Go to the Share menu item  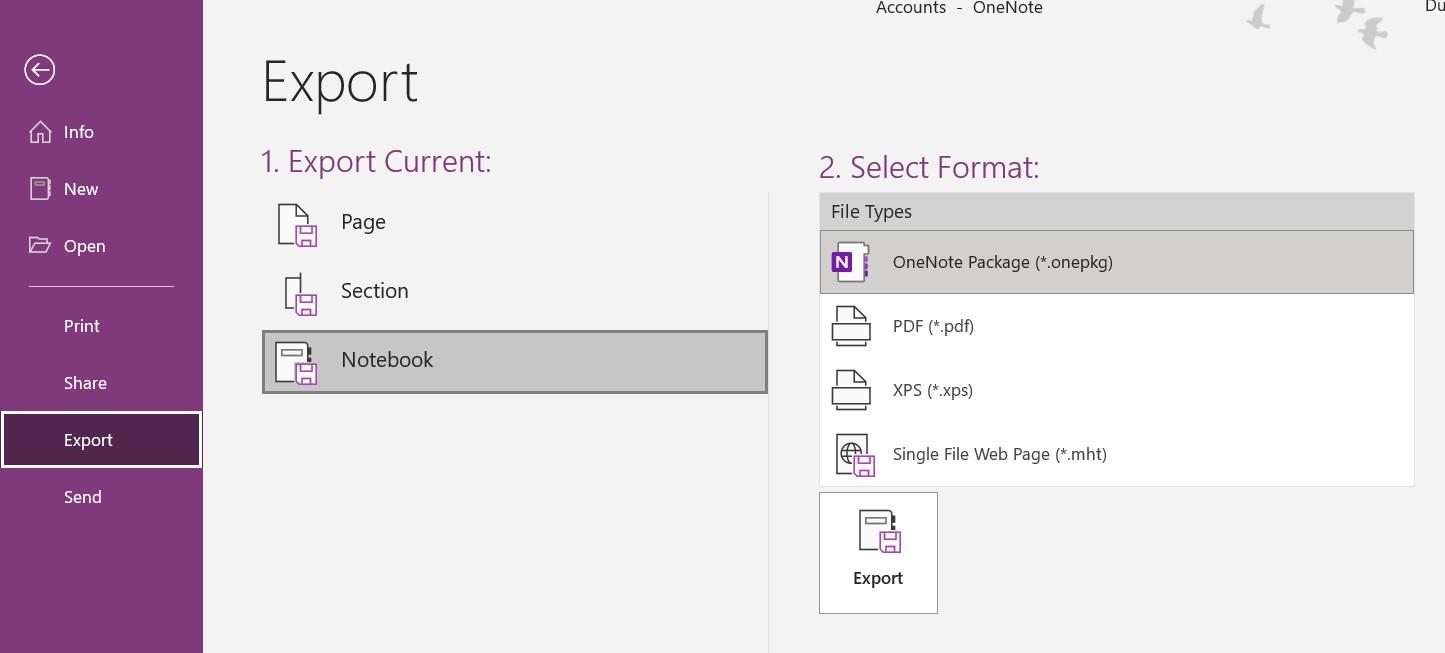85,383
